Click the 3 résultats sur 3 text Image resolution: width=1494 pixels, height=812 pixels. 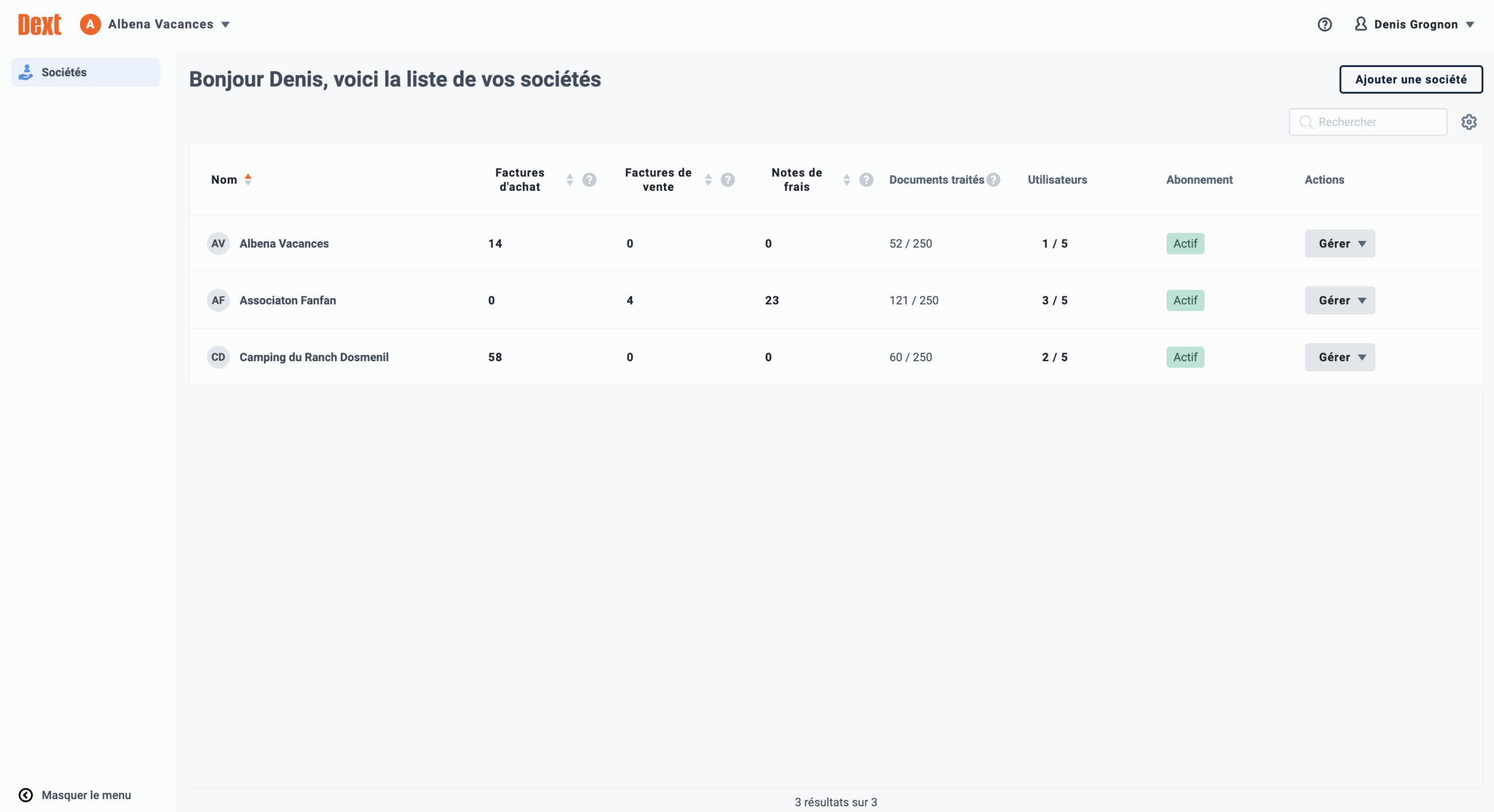pos(836,802)
